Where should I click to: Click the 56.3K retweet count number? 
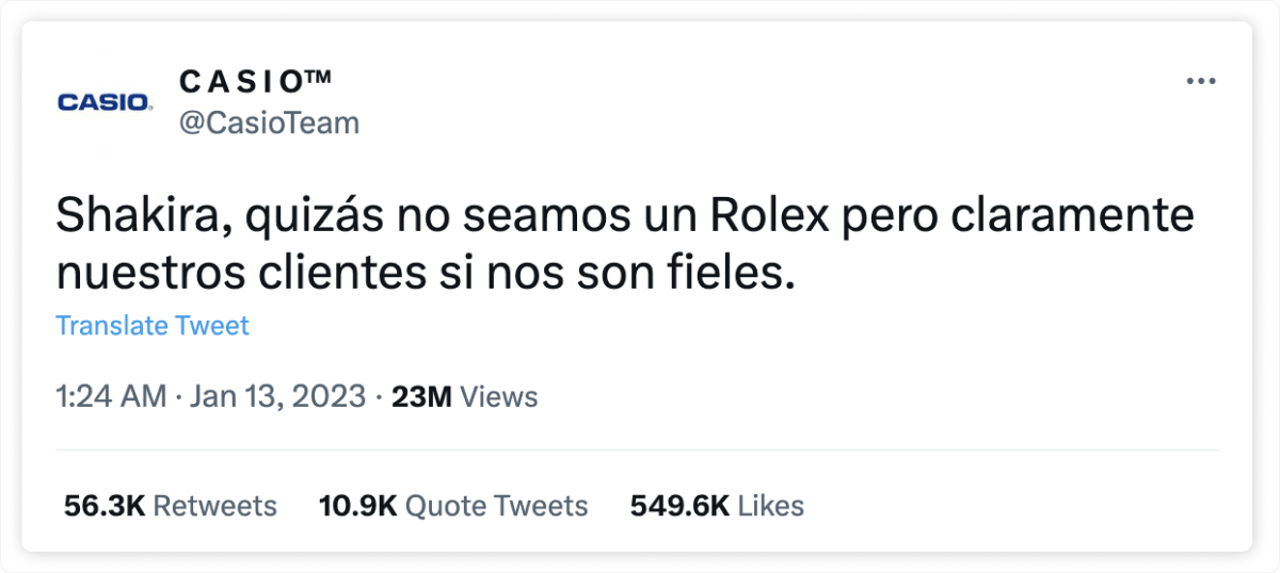click(x=105, y=506)
